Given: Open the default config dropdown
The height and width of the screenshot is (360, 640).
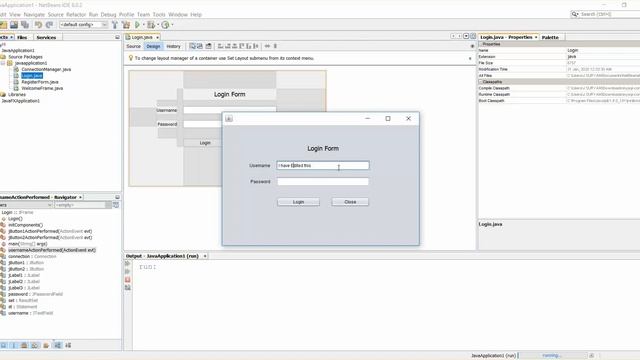Looking at the screenshot, I should (84, 25).
